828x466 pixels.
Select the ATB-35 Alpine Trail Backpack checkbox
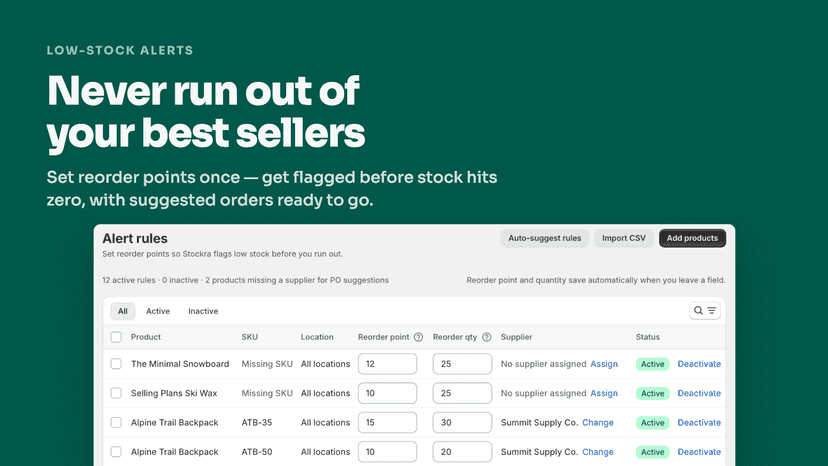[116, 423]
